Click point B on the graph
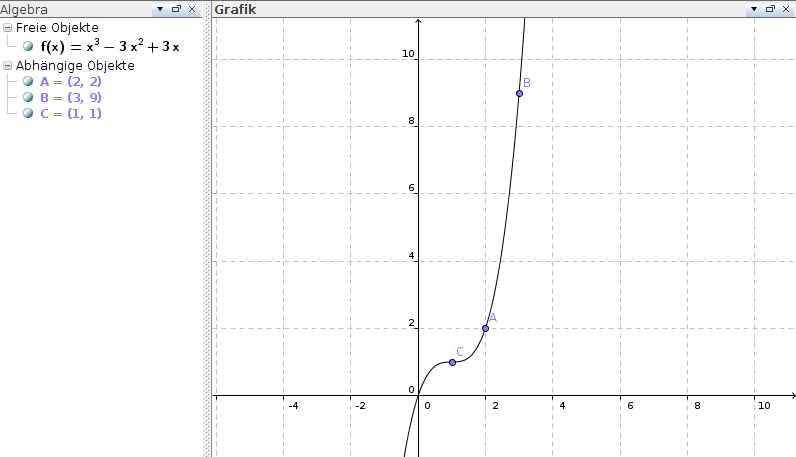This screenshot has height=457, width=796. pyautogui.click(x=519, y=93)
